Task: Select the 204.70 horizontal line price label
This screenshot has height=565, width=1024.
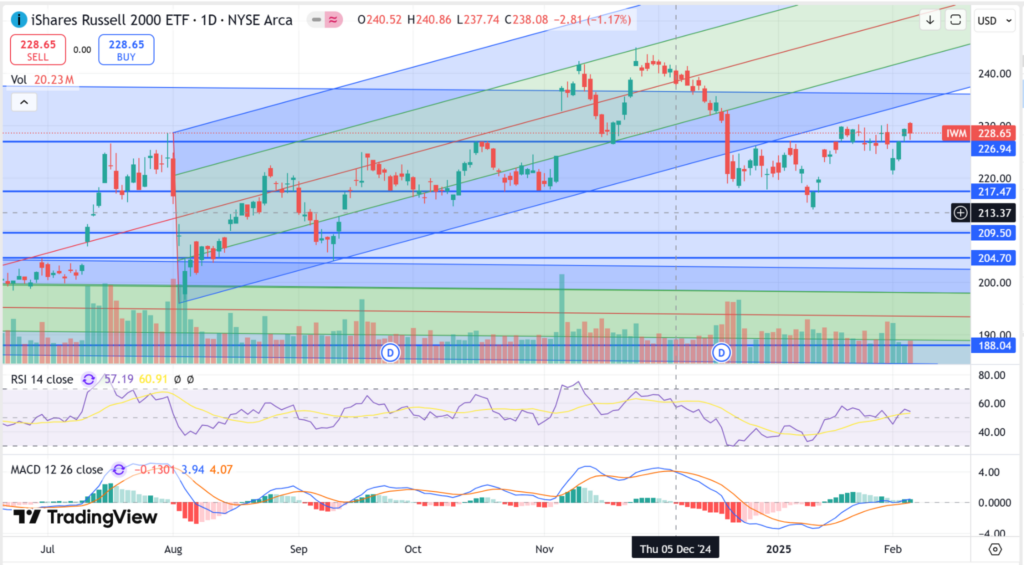Action: tap(993, 258)
